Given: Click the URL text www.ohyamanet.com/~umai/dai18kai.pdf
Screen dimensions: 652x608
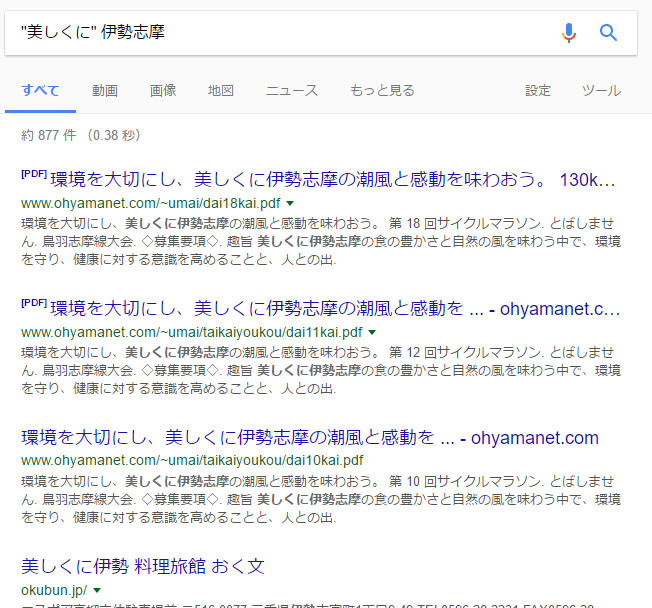Looking at the screenshot, I should [151, 203].
